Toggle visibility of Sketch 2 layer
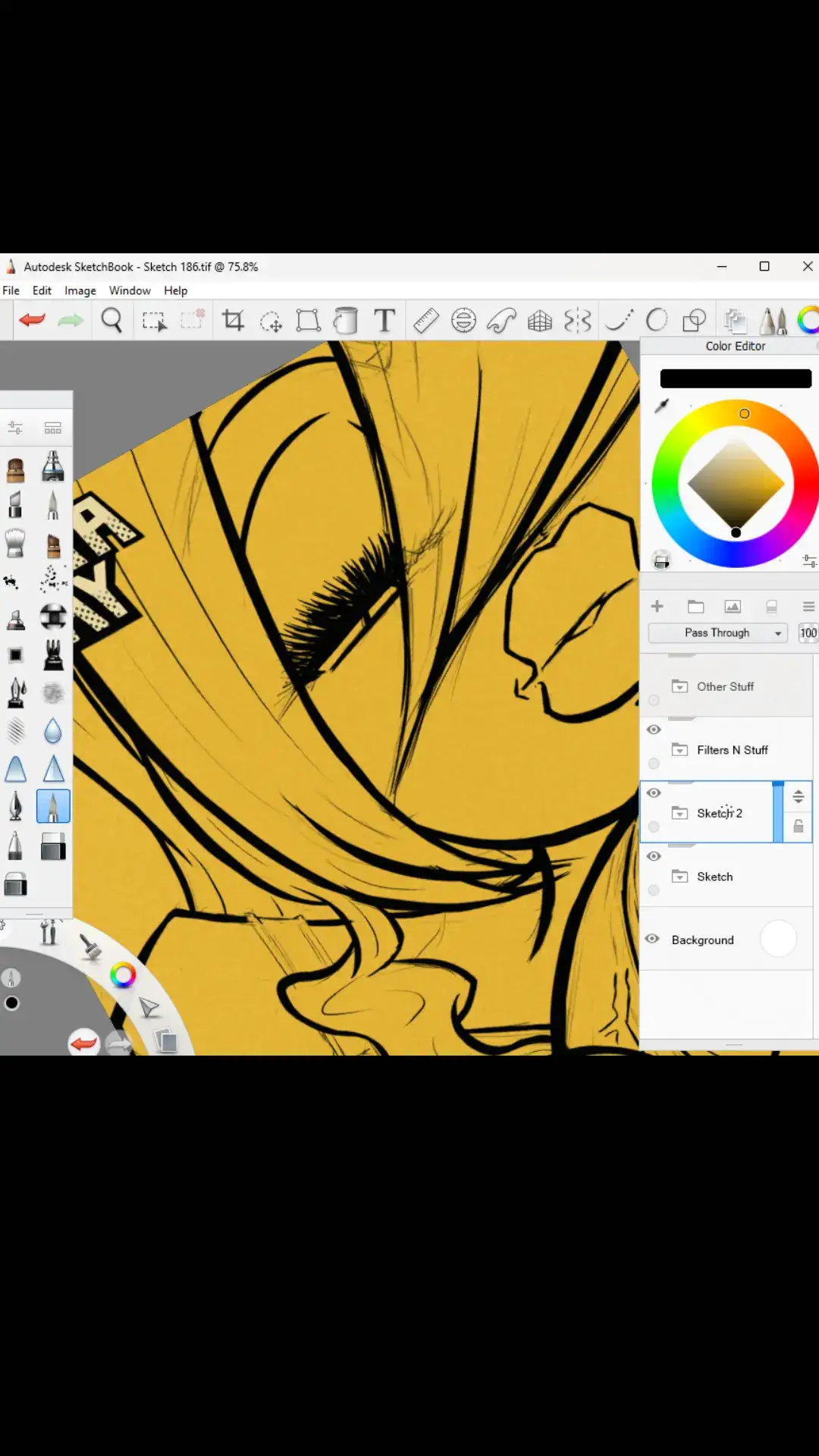This screenshot has height=1456, width=819. (654, 793)
